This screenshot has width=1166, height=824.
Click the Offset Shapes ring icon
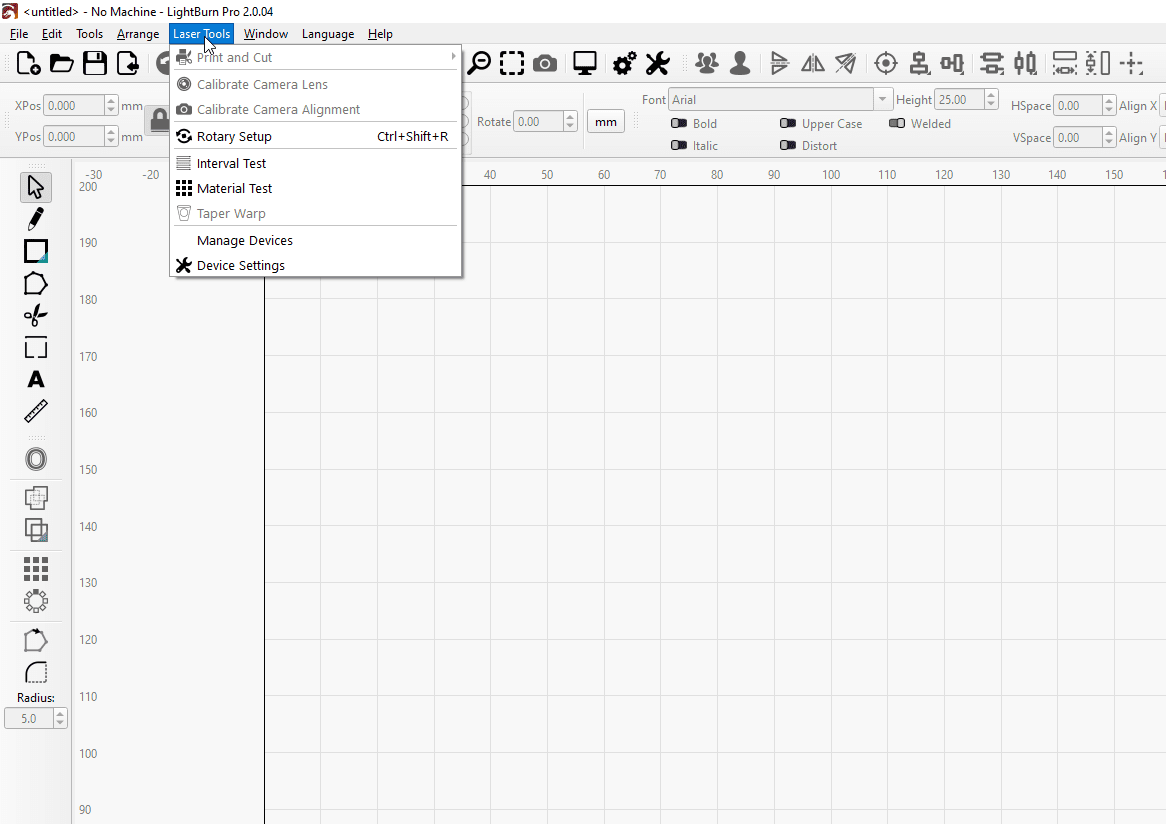click(36, 460)
